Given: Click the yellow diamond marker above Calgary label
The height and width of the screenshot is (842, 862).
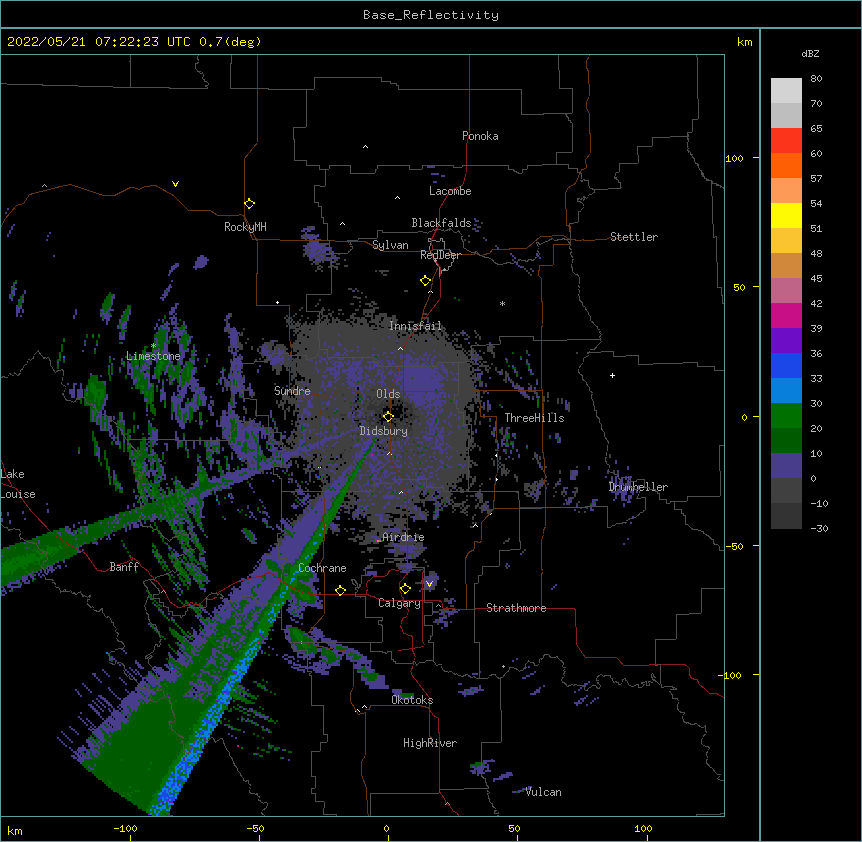Looking at the screenshot, I should coord(405,589).
